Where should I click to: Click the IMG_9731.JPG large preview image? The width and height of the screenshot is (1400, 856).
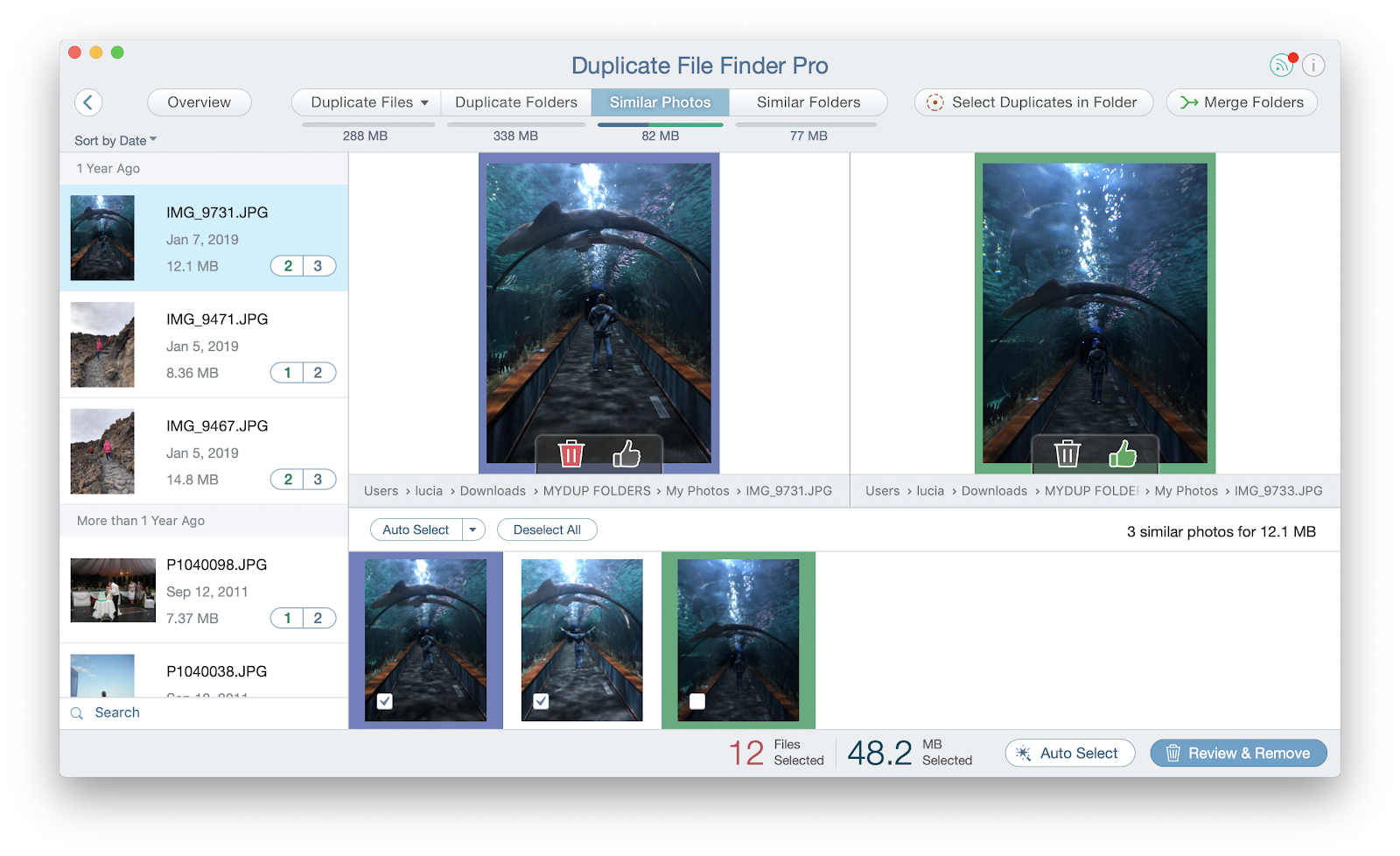pos(599,312)
